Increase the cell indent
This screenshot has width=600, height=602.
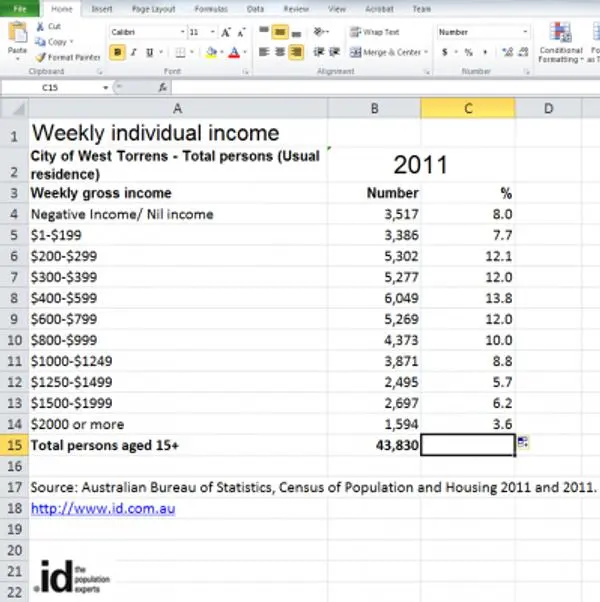335,52
